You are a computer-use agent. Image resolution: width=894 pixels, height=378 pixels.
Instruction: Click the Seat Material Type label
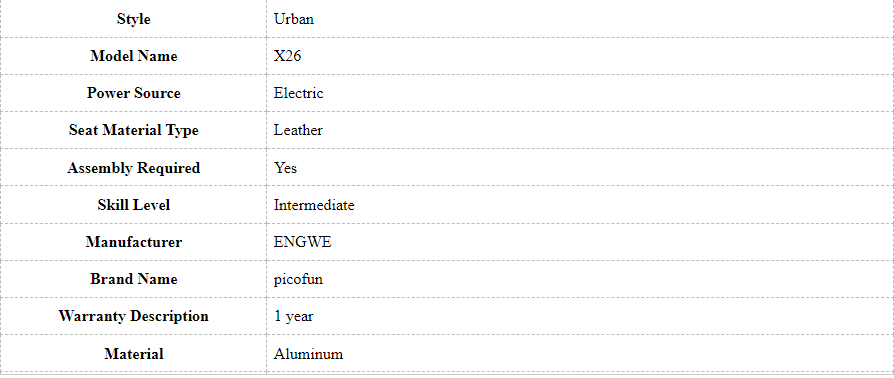[133, 130]
